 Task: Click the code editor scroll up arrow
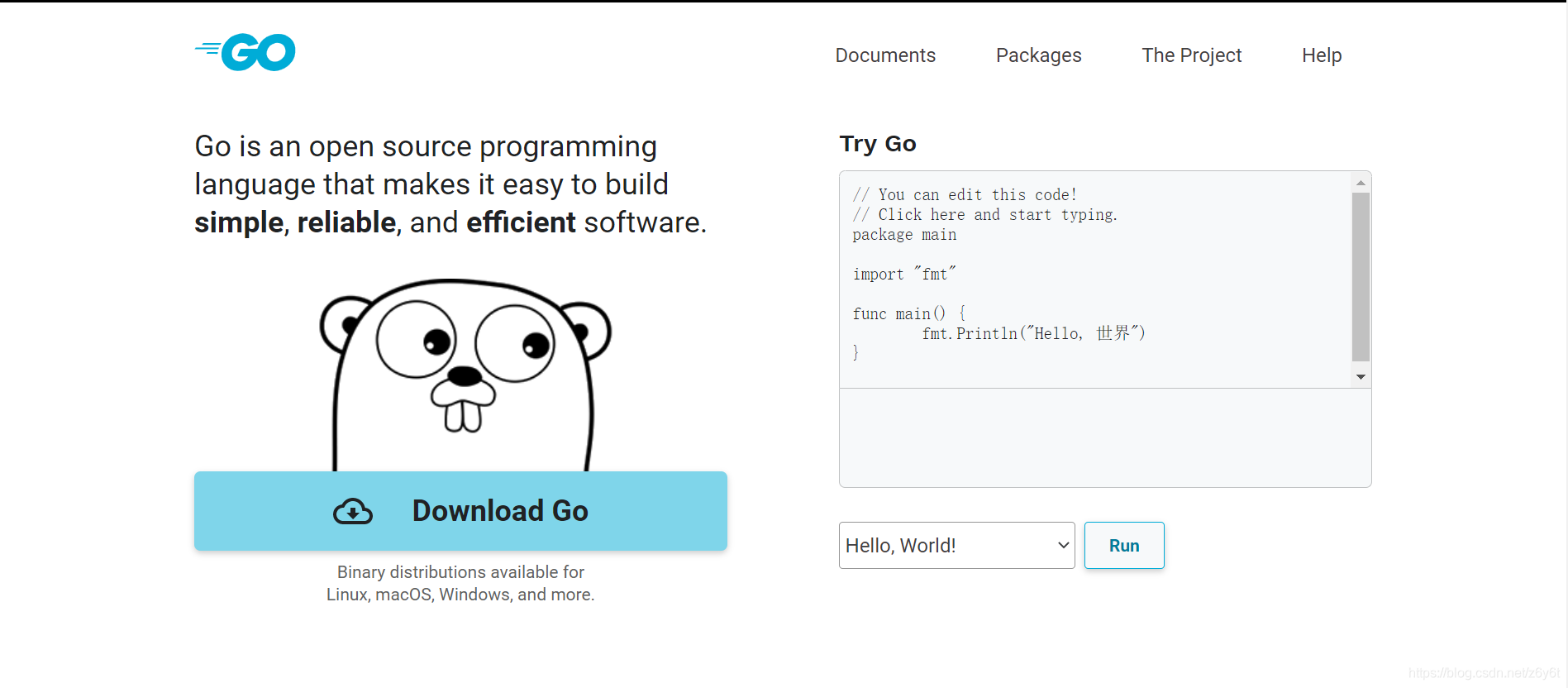pos(1361,183)
